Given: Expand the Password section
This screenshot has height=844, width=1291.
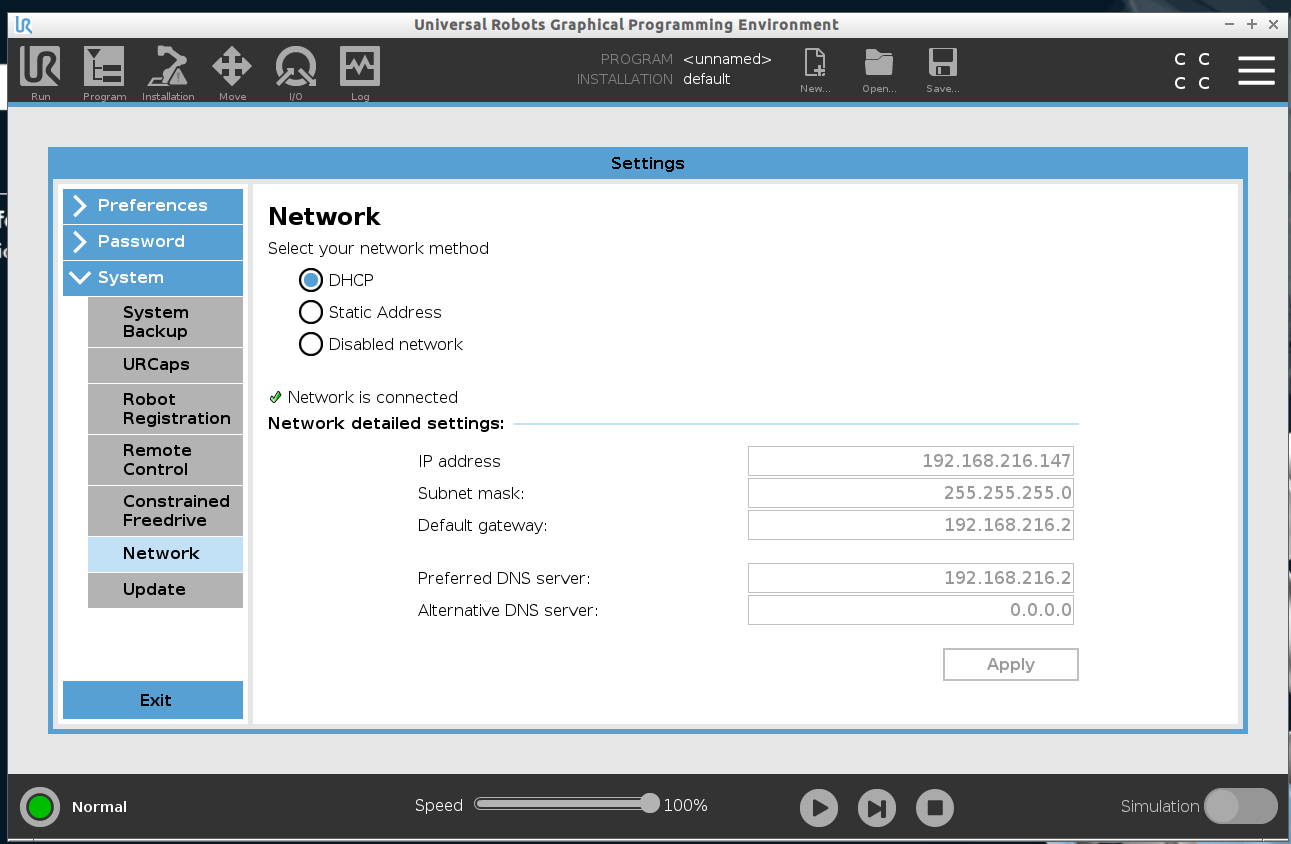Looking at the screenshot, I should (153, 242).
